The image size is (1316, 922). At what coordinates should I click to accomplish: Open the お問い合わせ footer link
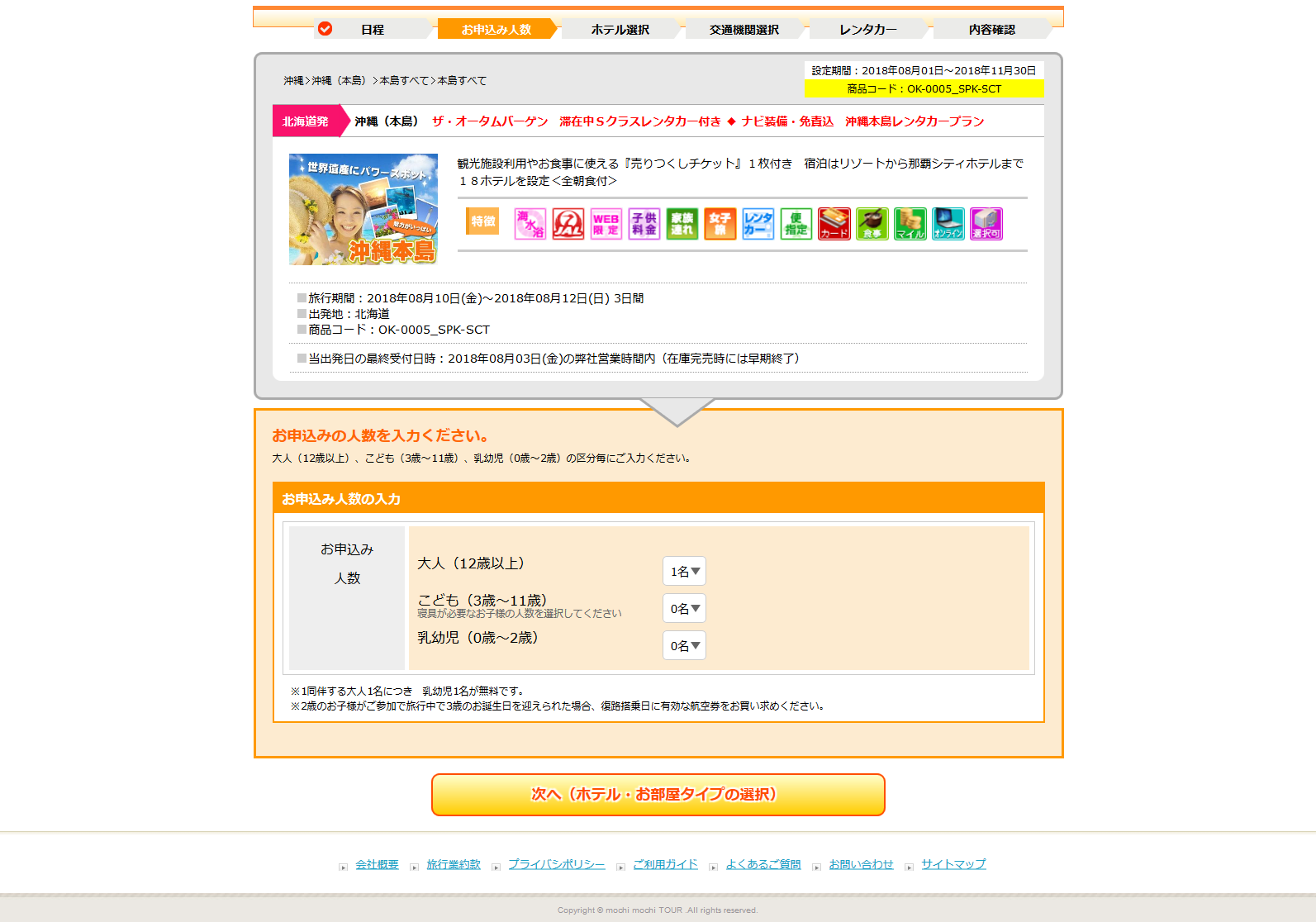pyautogui.click(x=862, y=864)
